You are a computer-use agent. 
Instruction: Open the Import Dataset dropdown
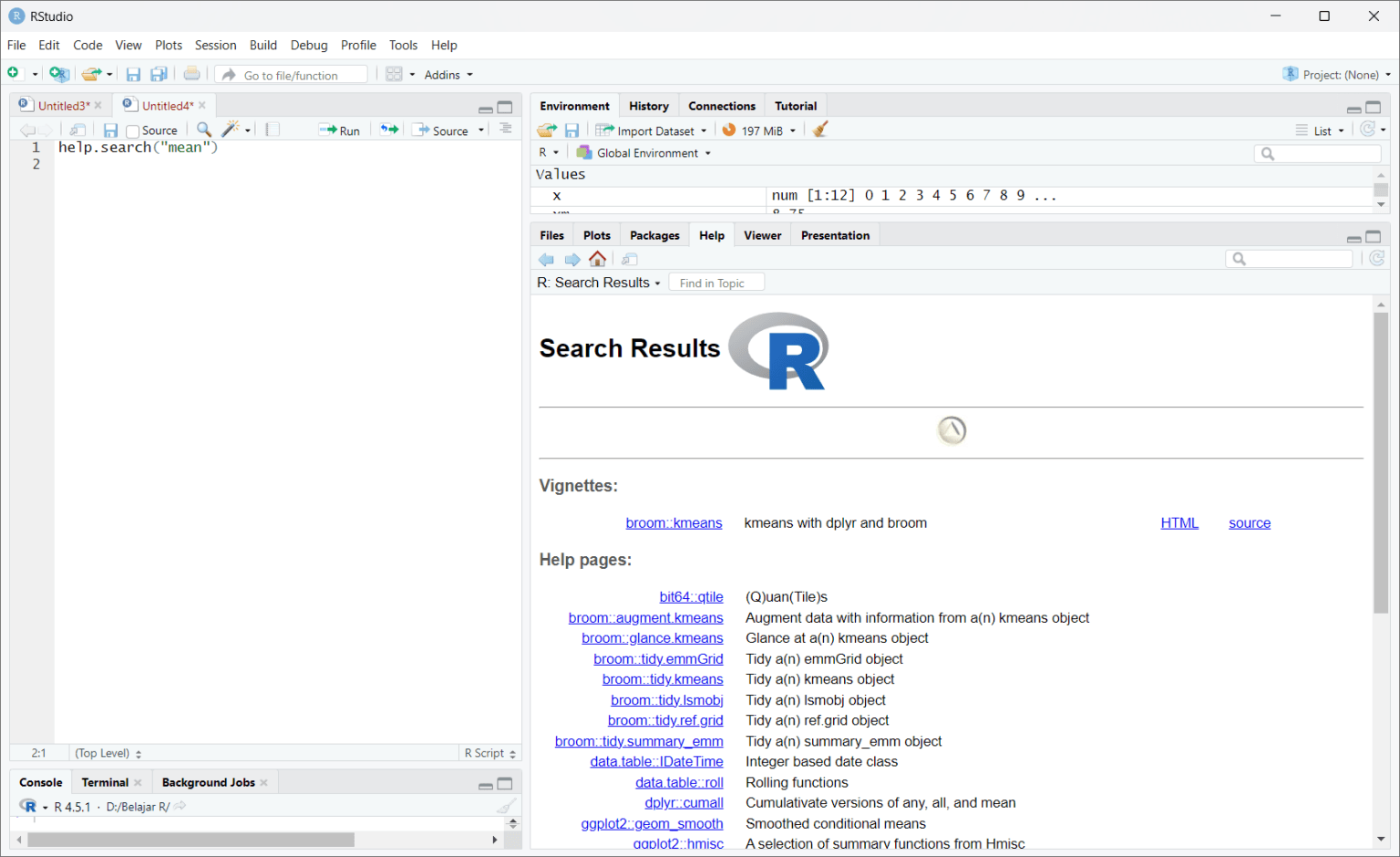651,130
